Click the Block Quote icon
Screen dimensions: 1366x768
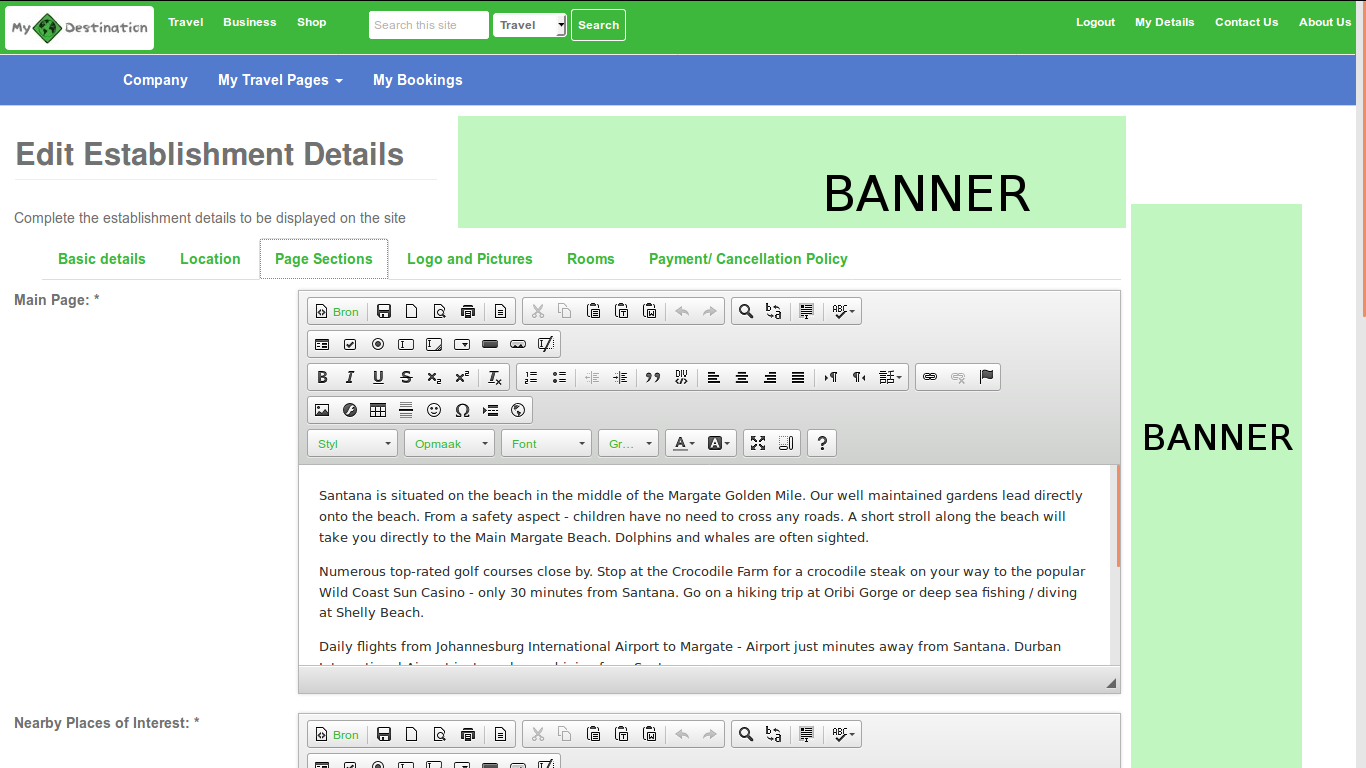click(653, 377)
